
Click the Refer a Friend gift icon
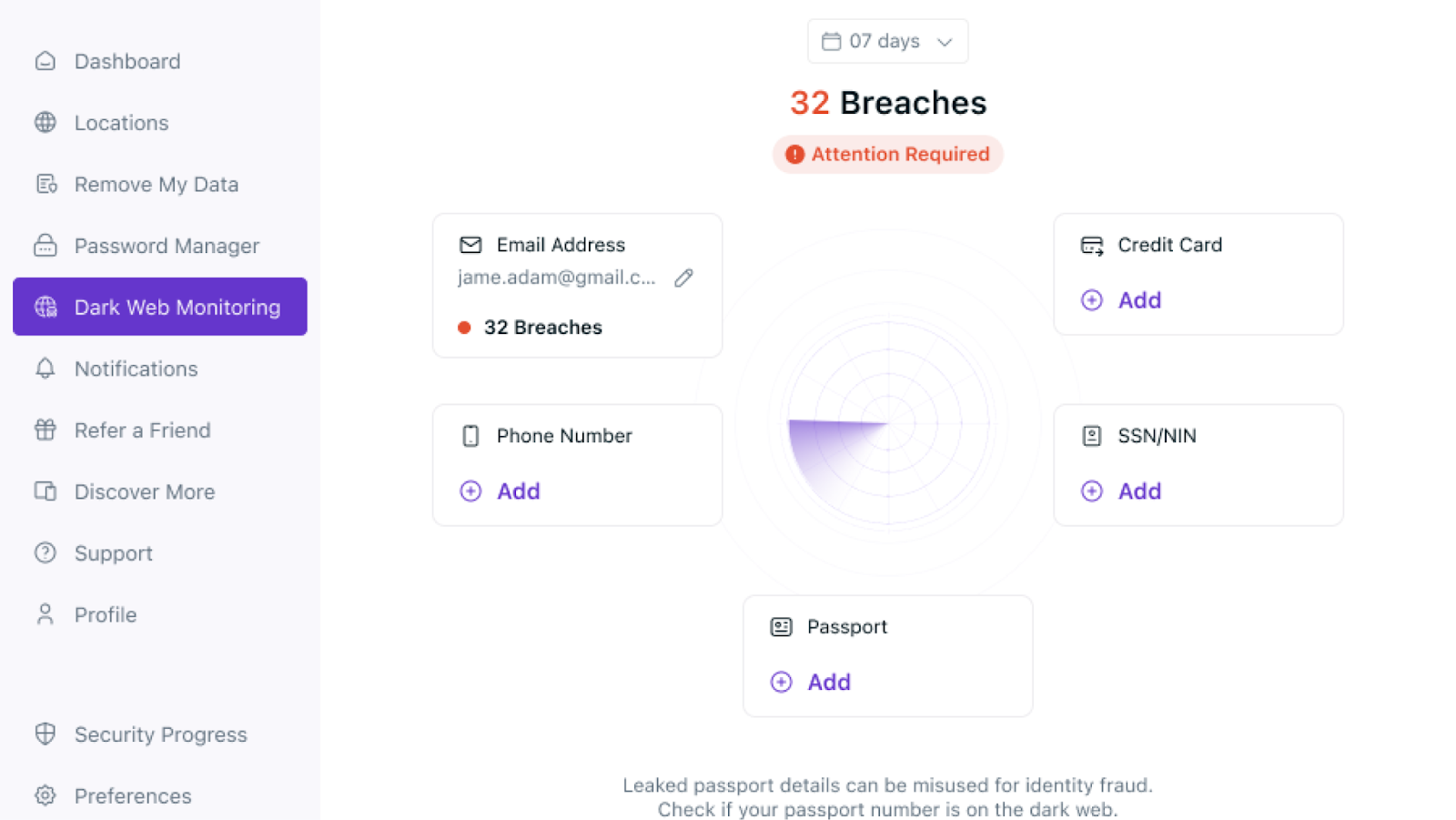(45, 430)
